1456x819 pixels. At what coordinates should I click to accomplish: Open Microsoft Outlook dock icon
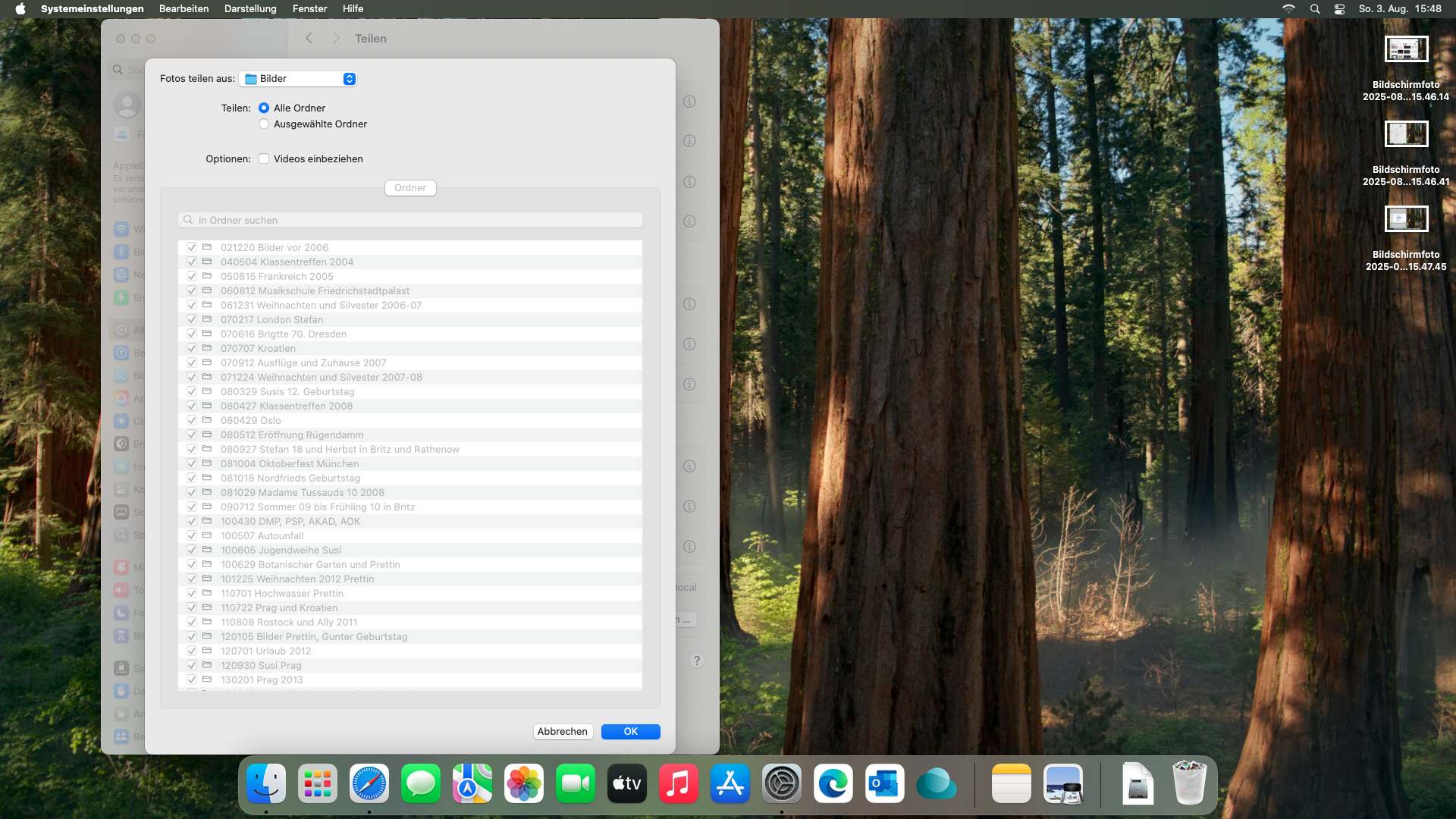tap(885, 784)
